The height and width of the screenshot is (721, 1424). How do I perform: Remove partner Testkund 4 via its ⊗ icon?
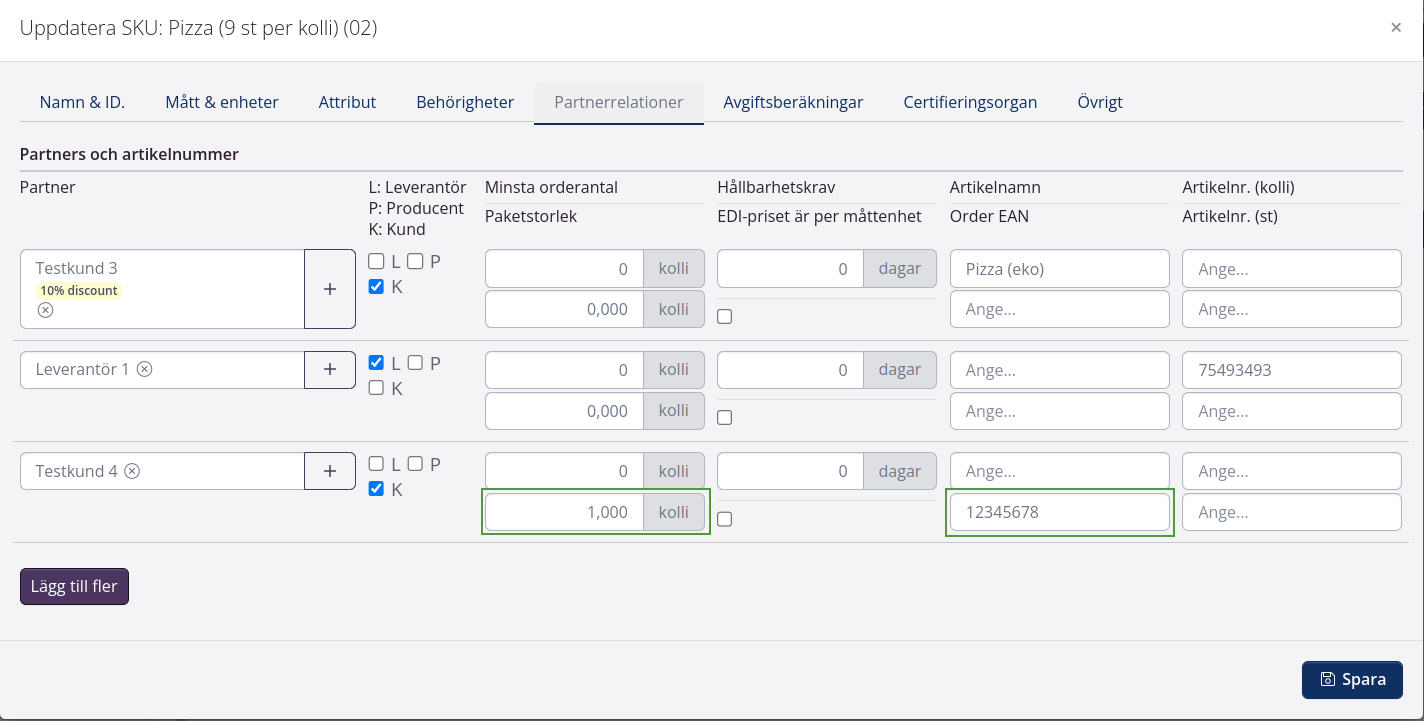[132, 471]
